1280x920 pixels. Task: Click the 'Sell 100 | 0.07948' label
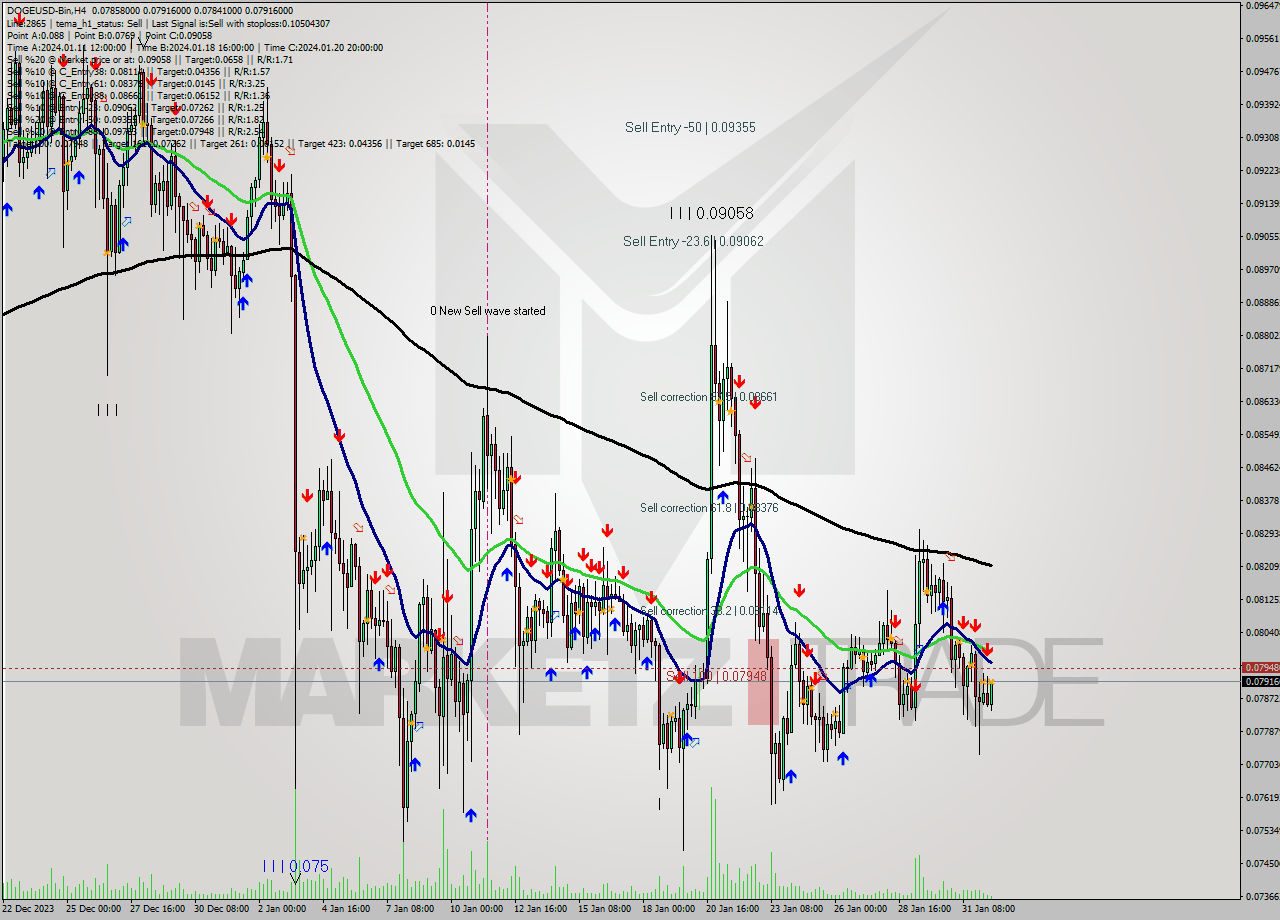(x=717, y=676)
